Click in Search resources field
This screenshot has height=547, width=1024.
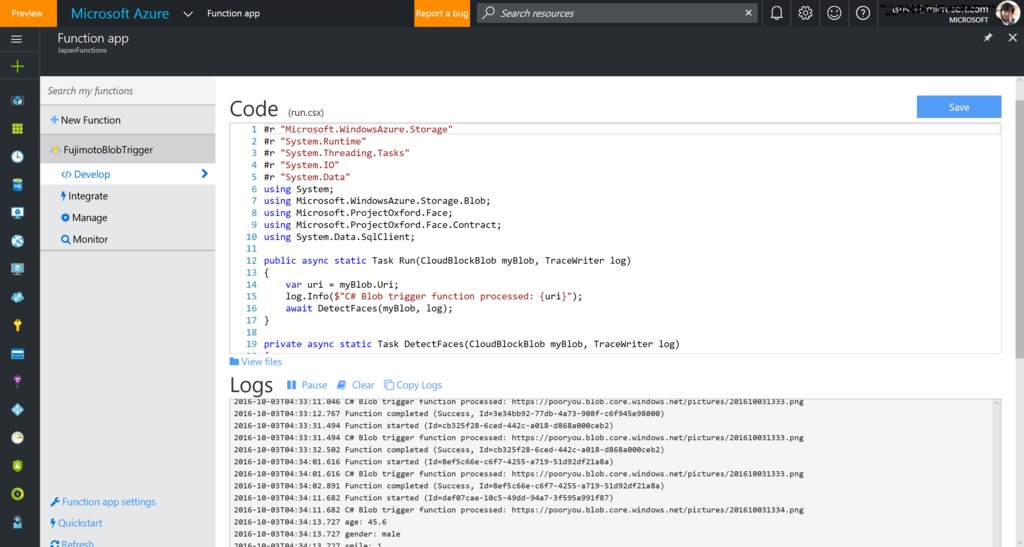tap(617, 13)
